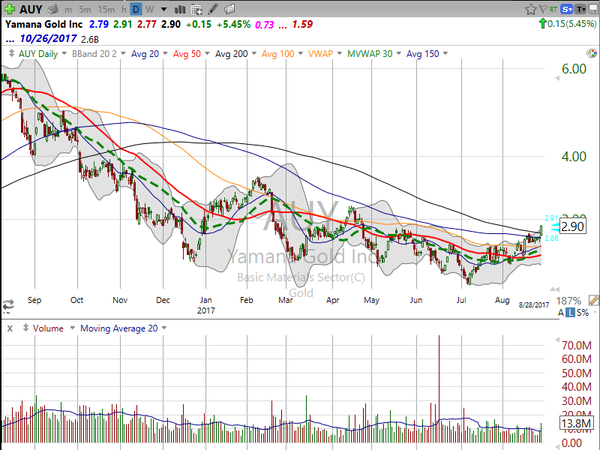This screenshot has height=450, width=600.
Task: Expand Avg 50 dropdown arrow
Action: (x=207, y=54)
